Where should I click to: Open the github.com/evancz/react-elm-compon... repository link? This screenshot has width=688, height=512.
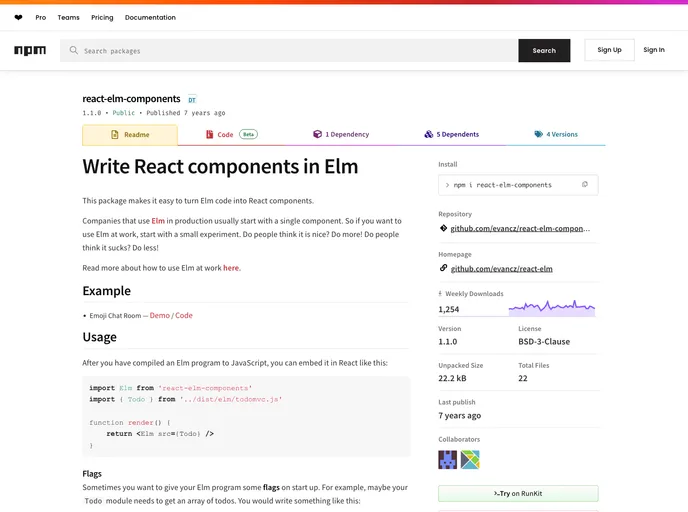click(x=520, y=229)
